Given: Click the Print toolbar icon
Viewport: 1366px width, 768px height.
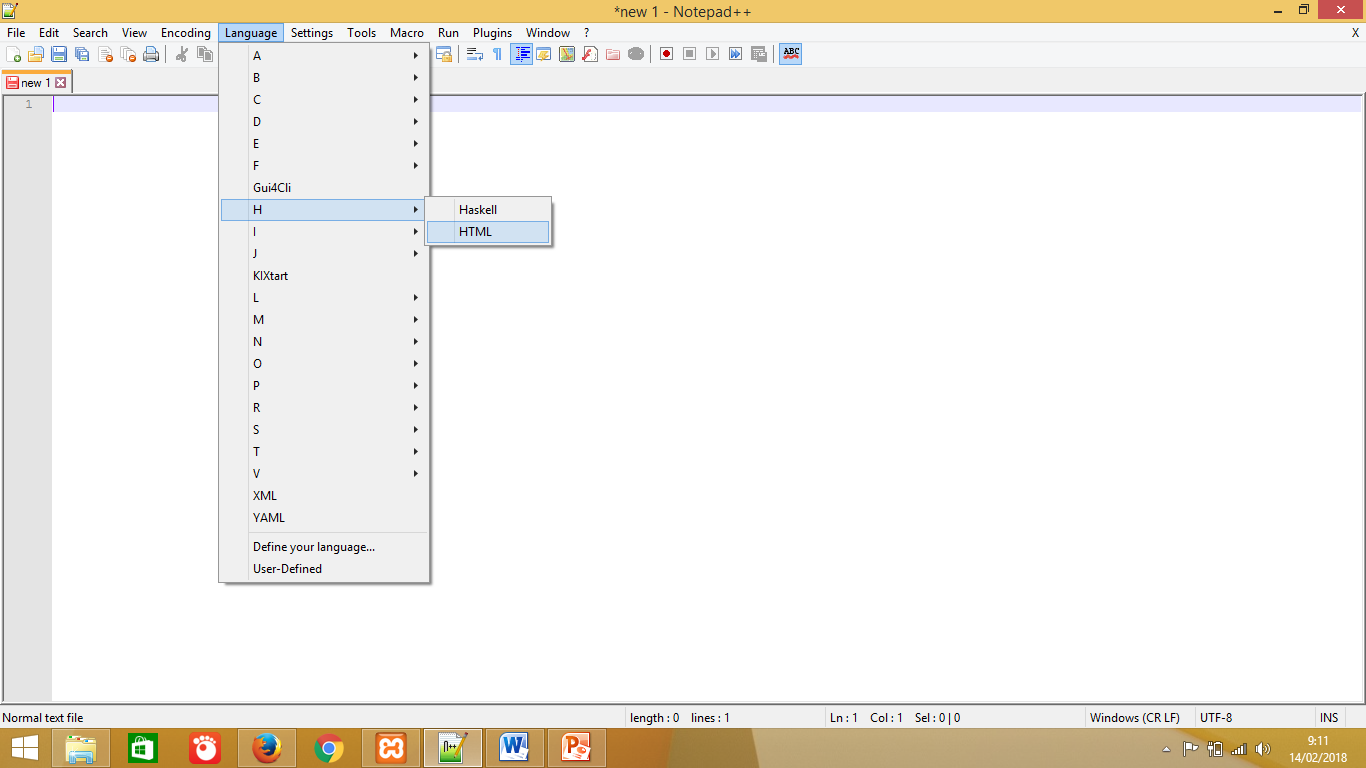Looking at the screenshot, I should (x=151, y=54).
